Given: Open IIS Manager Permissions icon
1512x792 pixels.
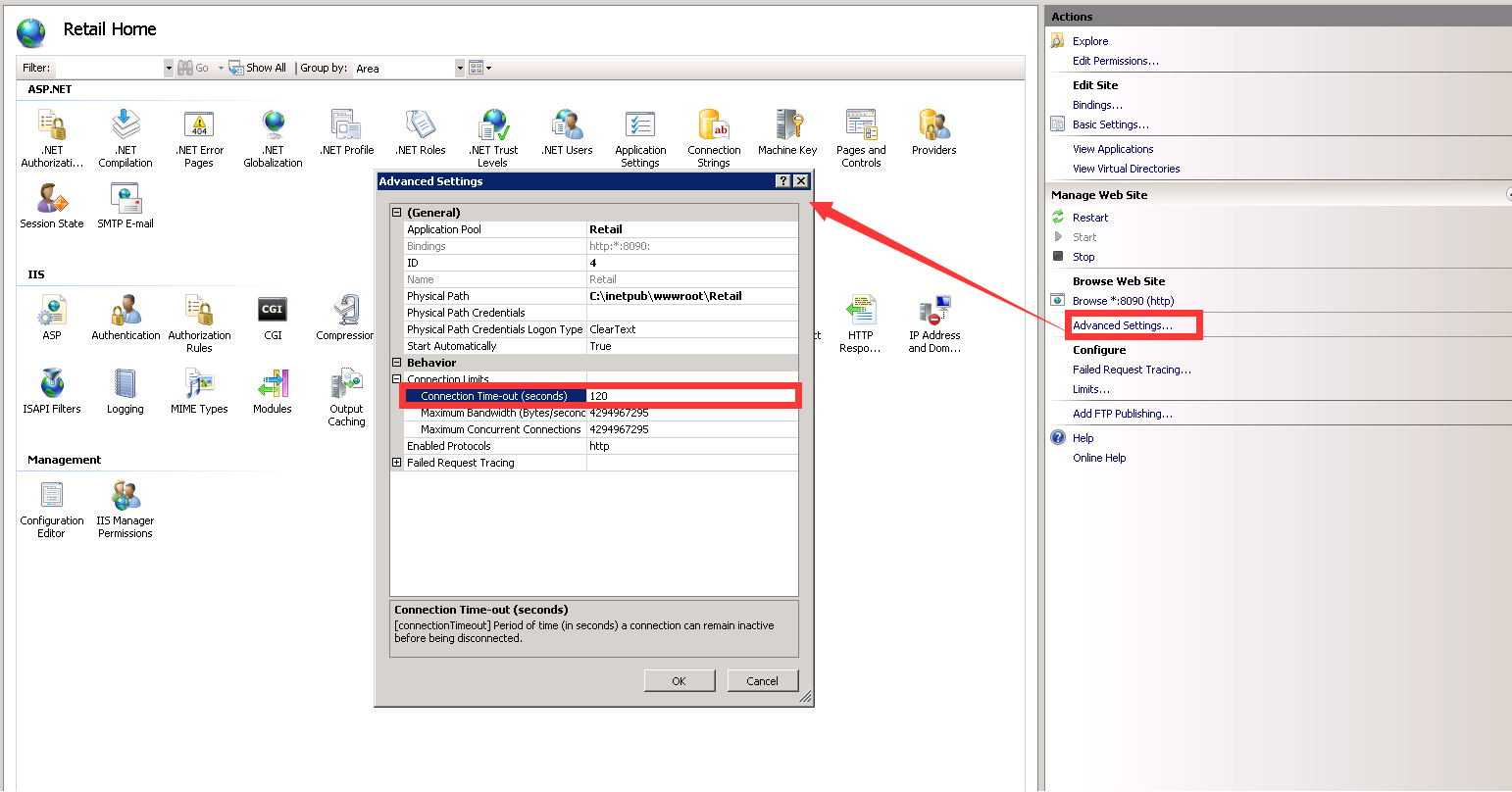Looking at the screenshot, I should point(126,509).
